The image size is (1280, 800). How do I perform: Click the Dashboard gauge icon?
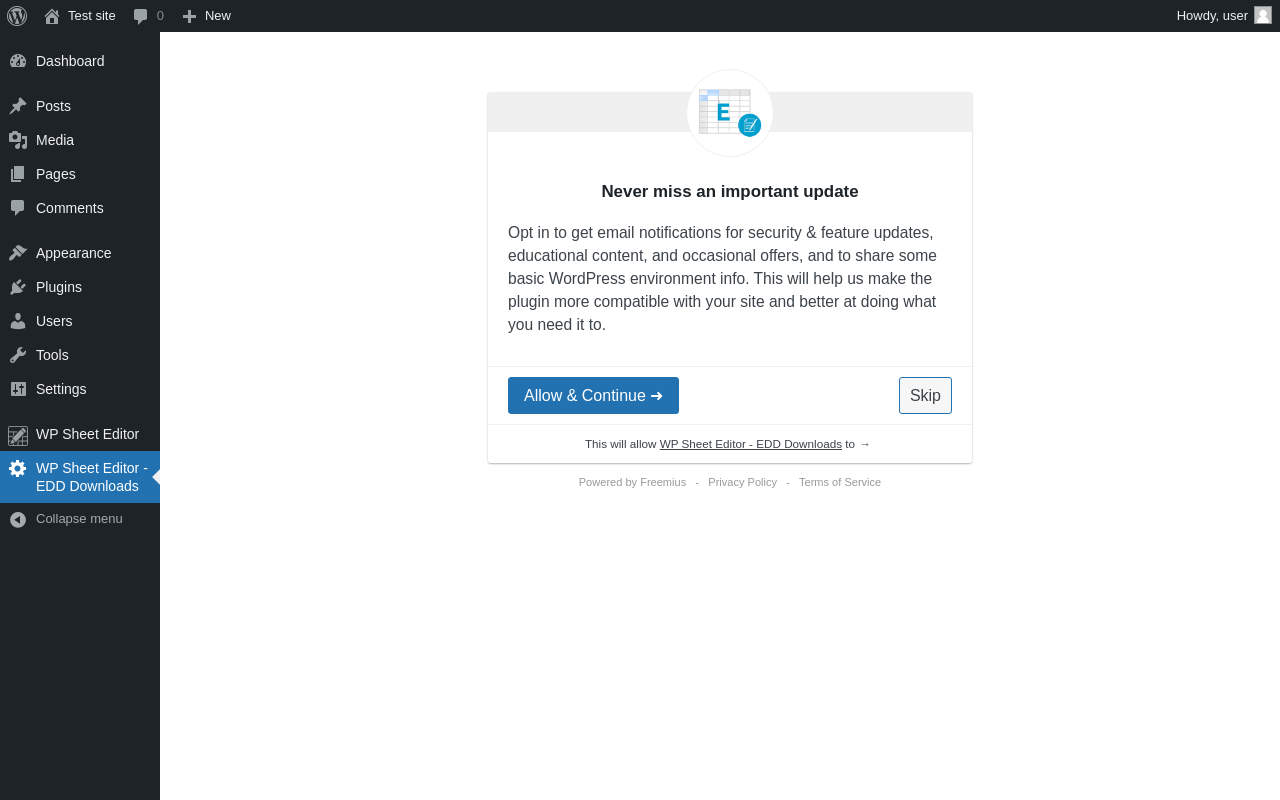18,61
